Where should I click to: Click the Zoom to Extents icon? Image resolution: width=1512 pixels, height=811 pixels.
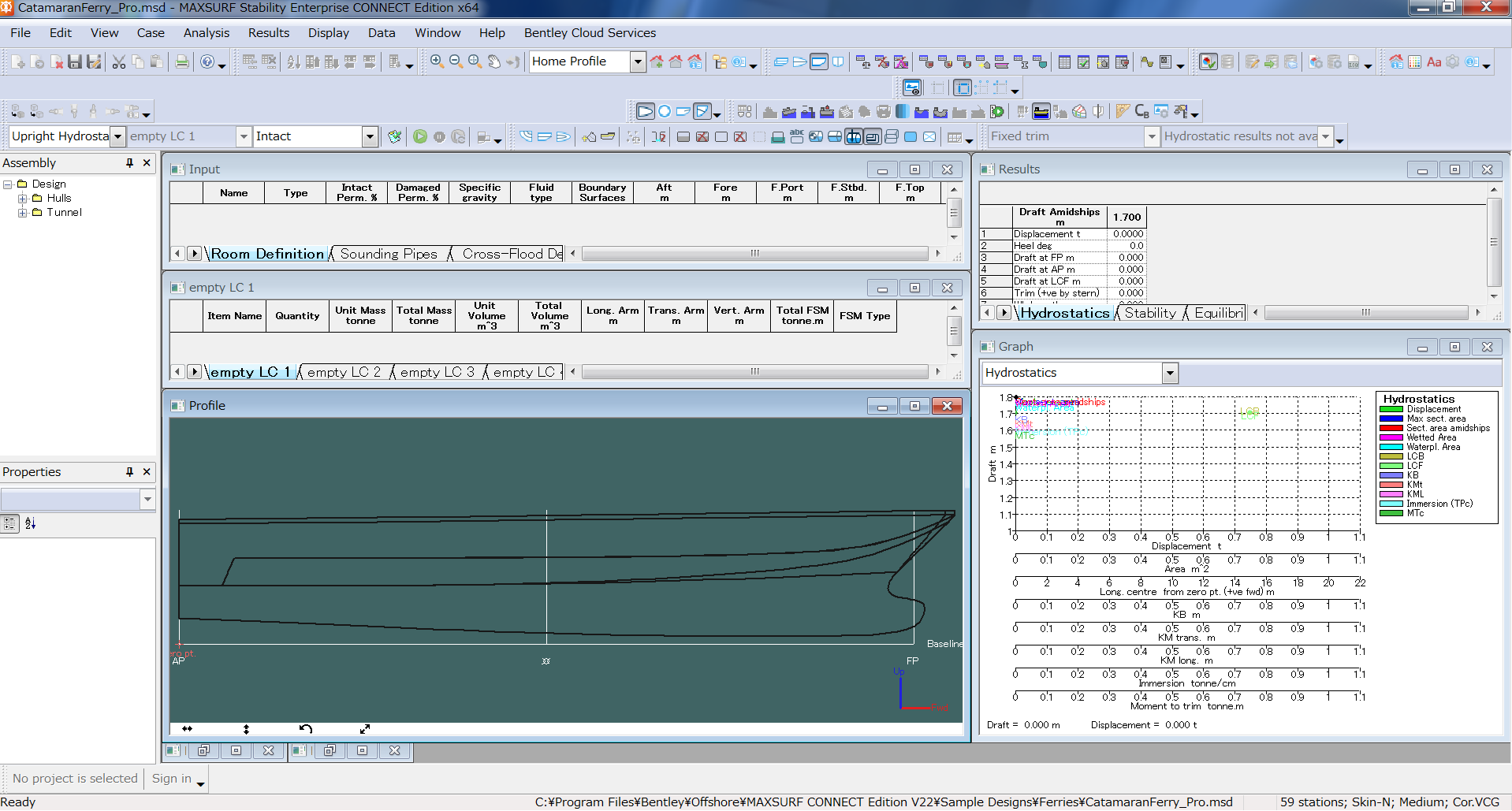click(x=475, y=61)
